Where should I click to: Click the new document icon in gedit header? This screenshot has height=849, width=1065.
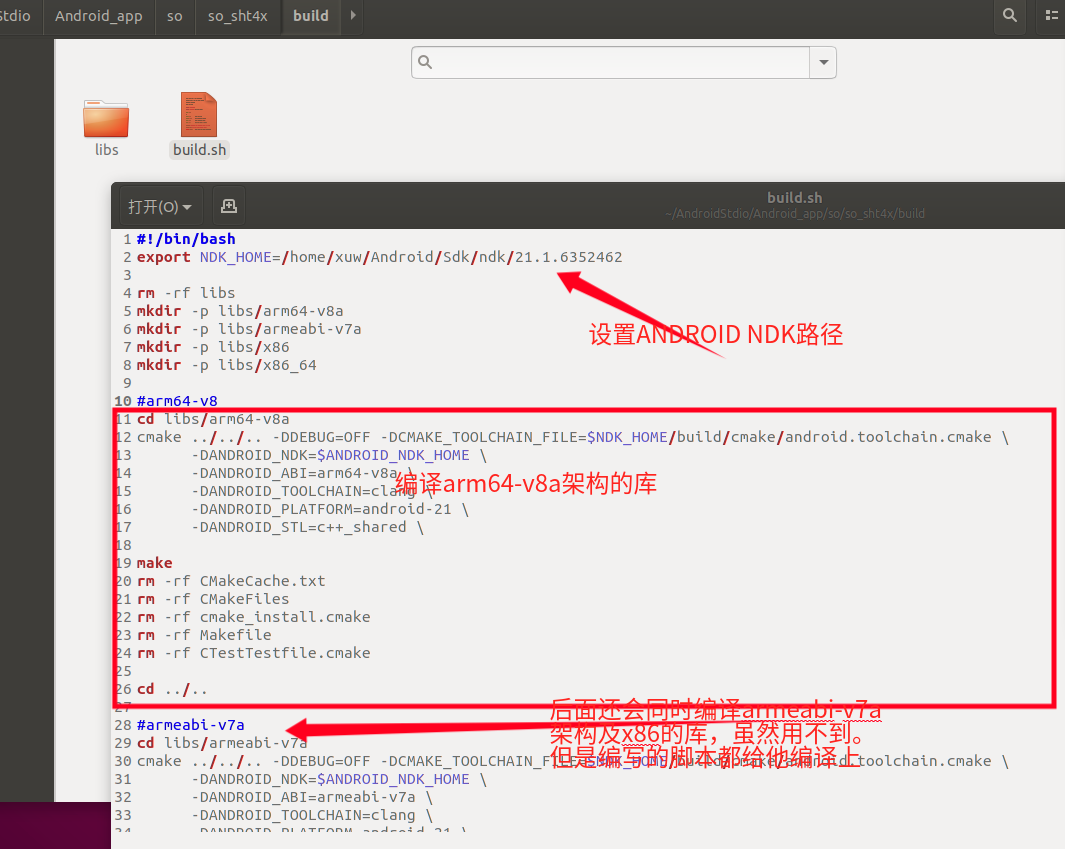click(x=228, y=206)
